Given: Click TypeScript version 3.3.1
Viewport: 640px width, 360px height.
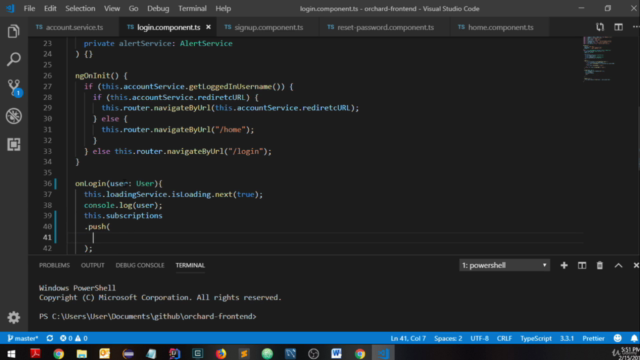Looking at the screenshot, I should coord(567,338).
